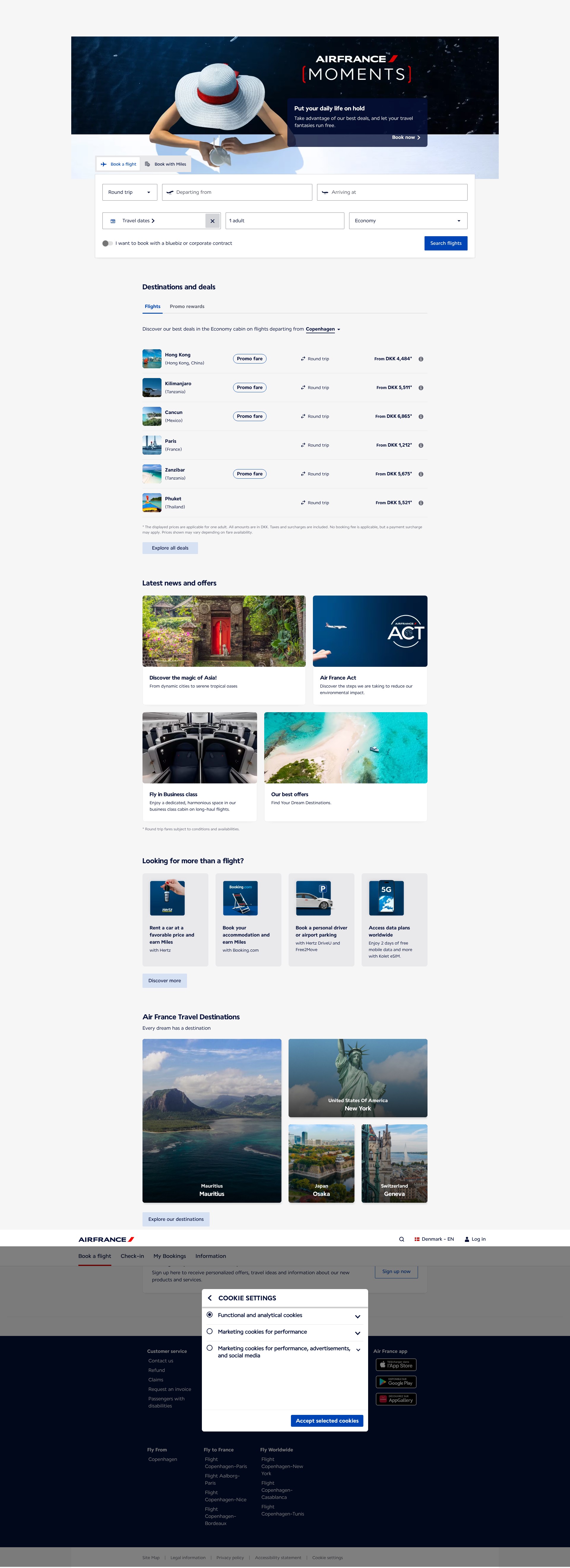Click the back arrow in Cookie Settings
The image size is (570, 1568).
(x=210, y=1298)
